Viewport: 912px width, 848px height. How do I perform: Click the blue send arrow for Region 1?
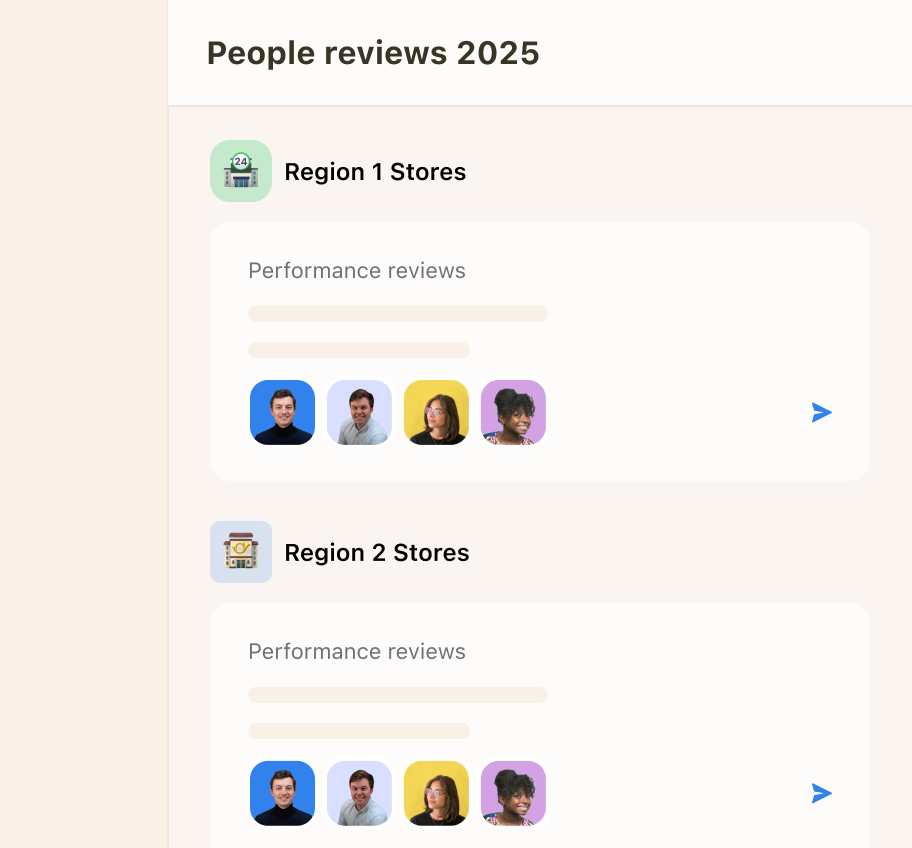(821, 412)
